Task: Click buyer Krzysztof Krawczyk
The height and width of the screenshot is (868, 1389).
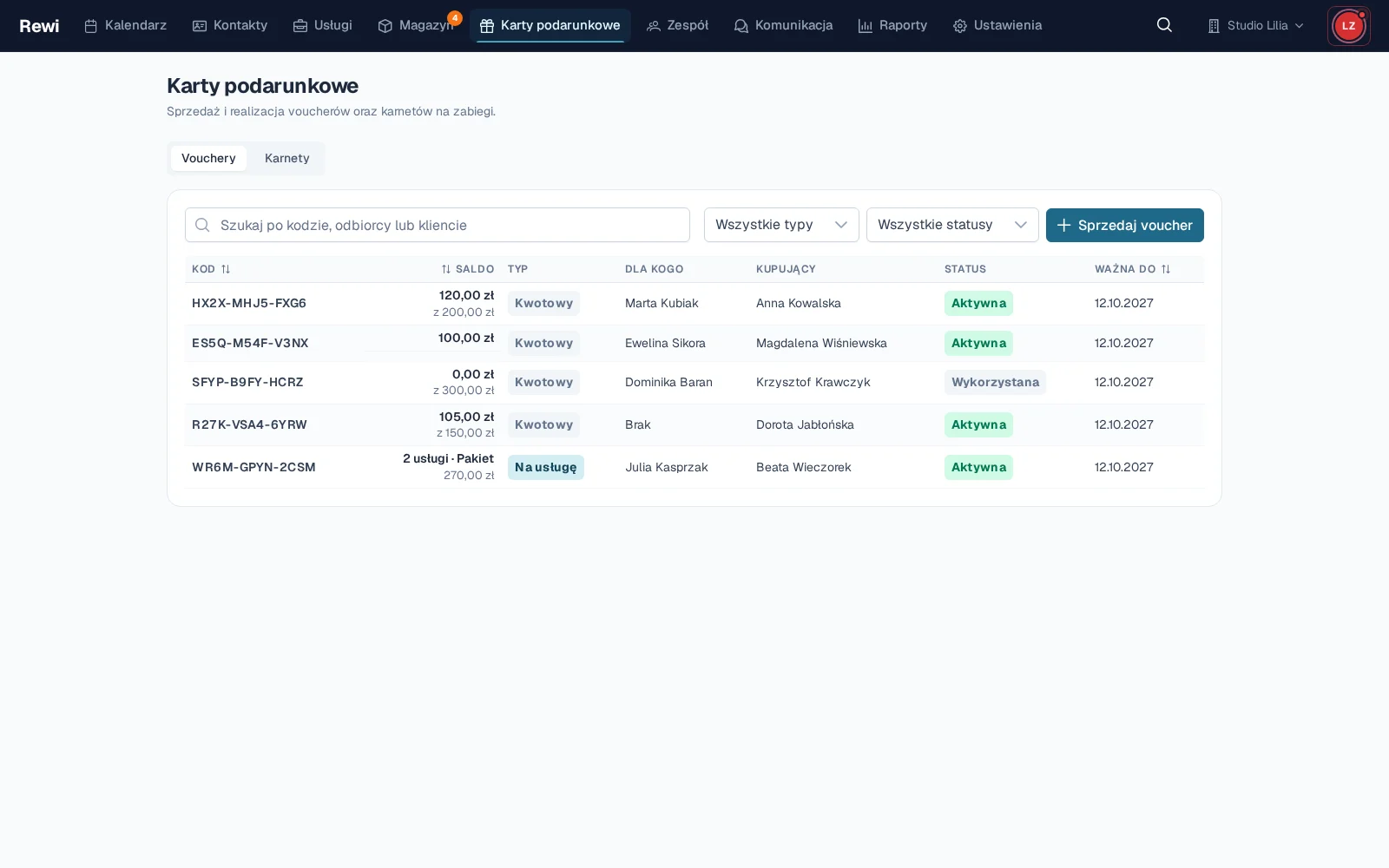Action: point(813,382)
